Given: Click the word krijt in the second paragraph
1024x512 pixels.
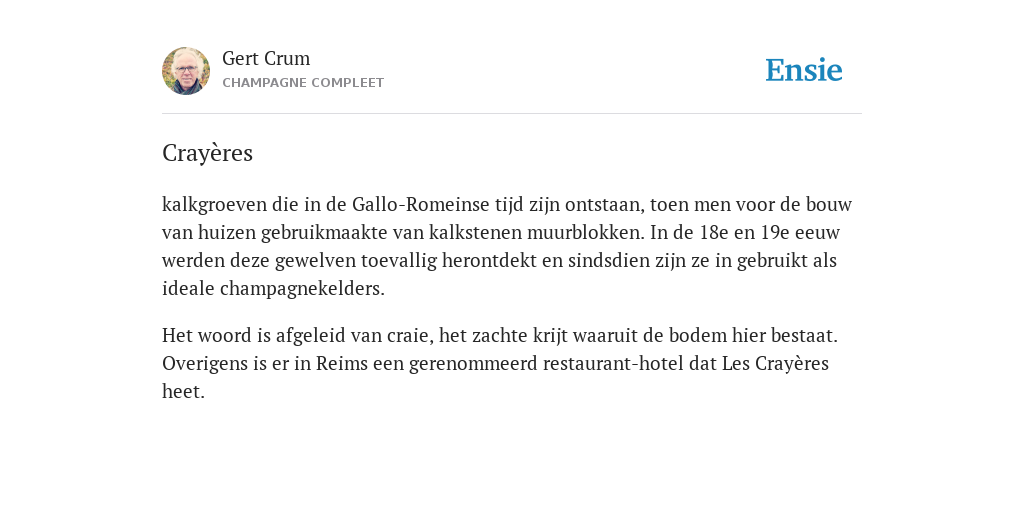Looking at the screenshot, I should (x=551, y=336).
